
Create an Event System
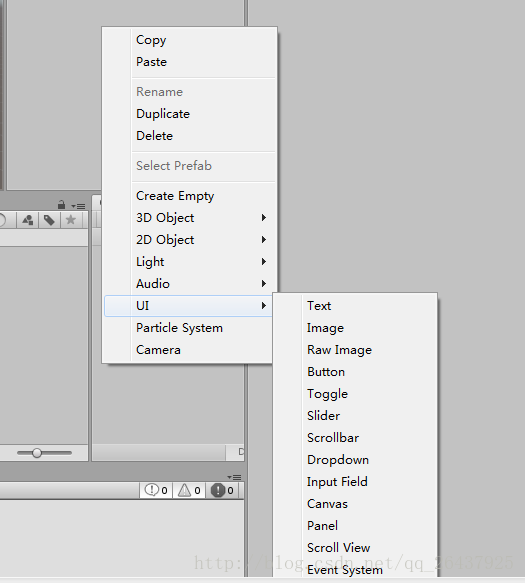[x=355, y=569]
